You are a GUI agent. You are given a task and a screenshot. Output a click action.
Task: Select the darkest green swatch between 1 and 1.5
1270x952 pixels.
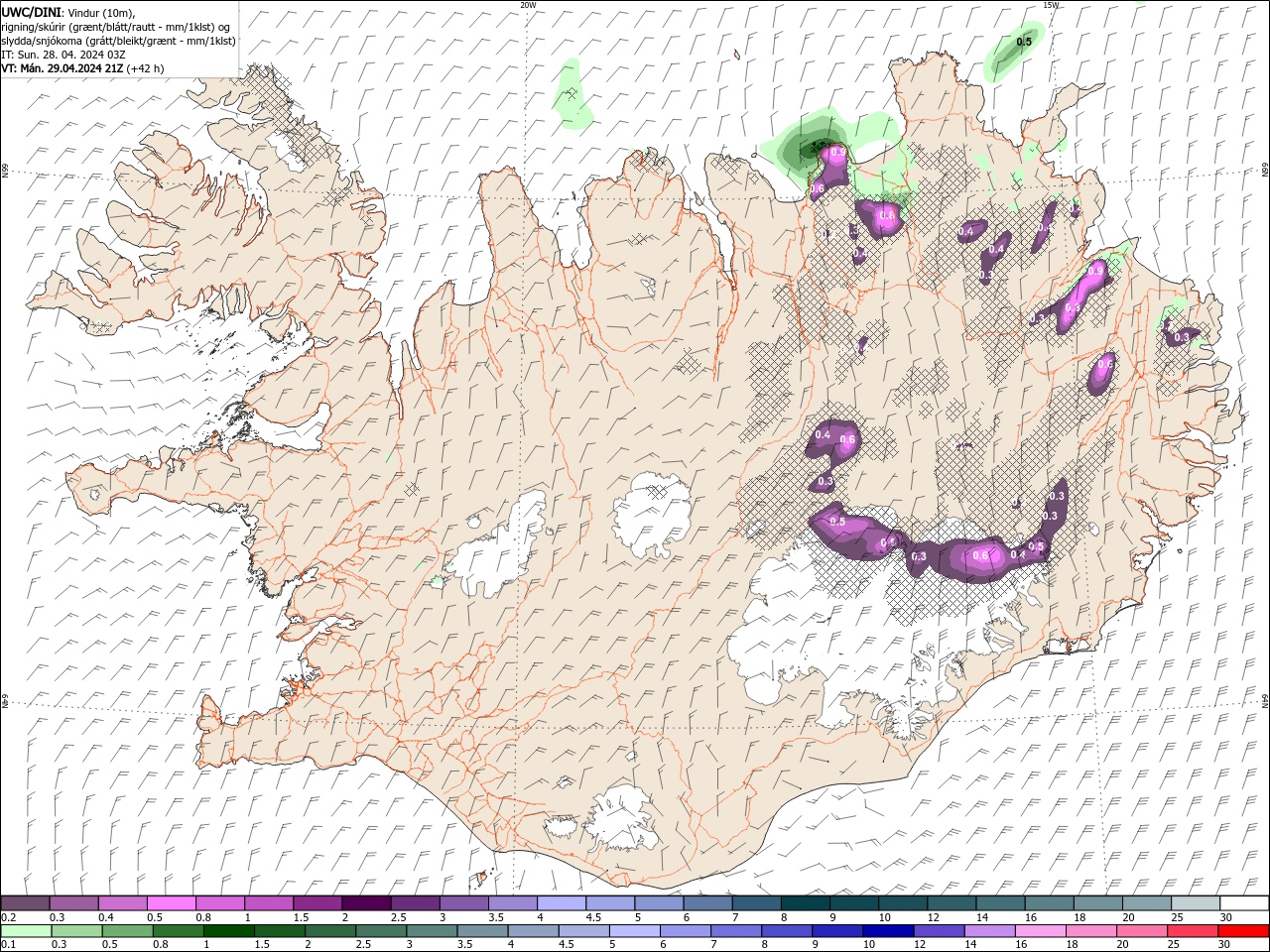tap(229, 931)
